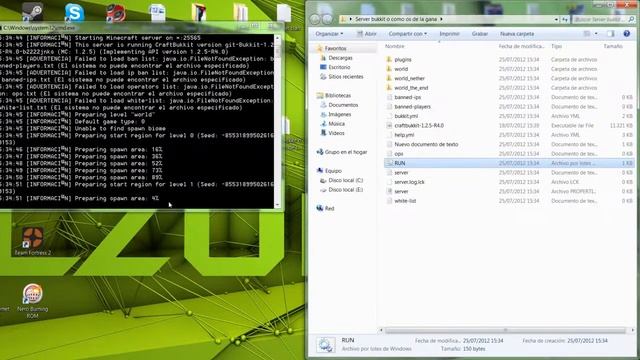
Task: Click the Imprimir toolbar button
Action: (x=449, y=33)
